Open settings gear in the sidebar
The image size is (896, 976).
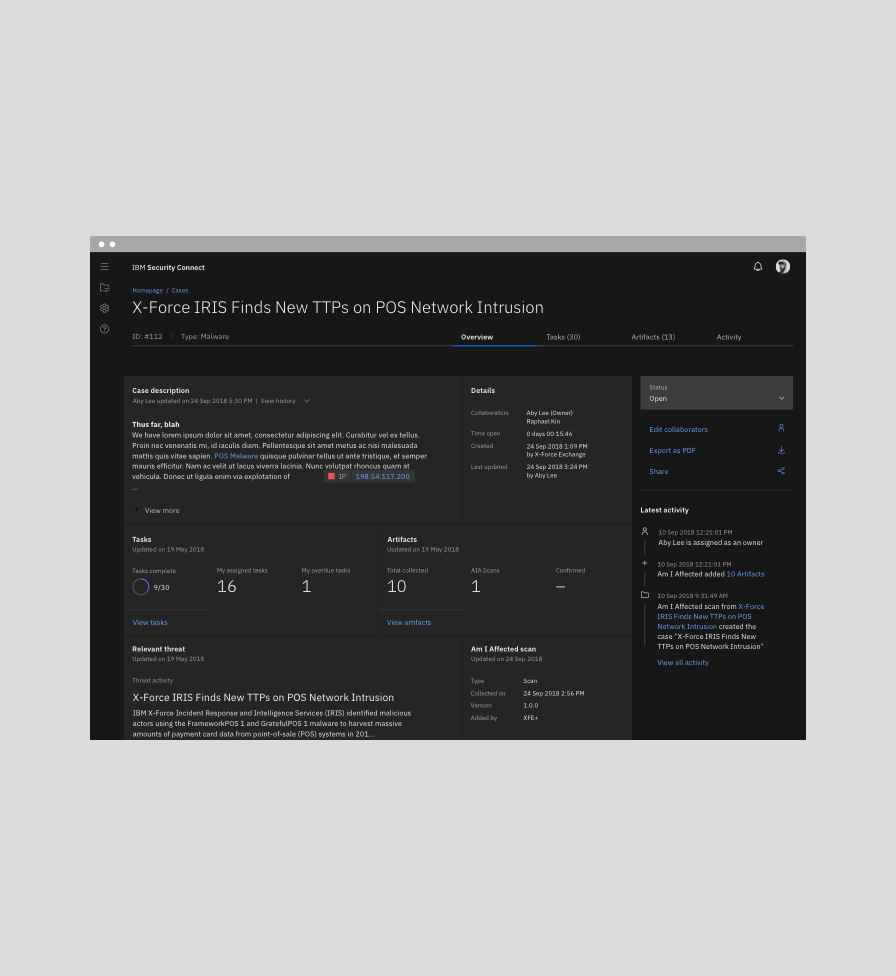click(x=105, y=308)
